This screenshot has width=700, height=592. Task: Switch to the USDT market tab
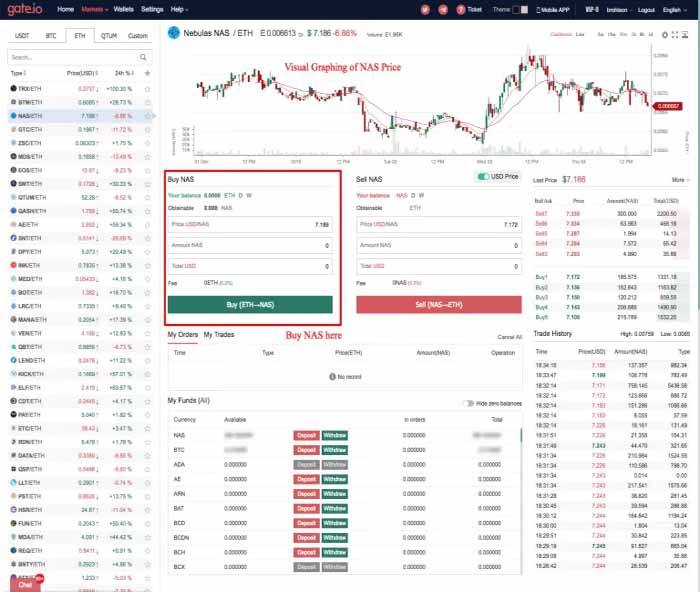22,36
